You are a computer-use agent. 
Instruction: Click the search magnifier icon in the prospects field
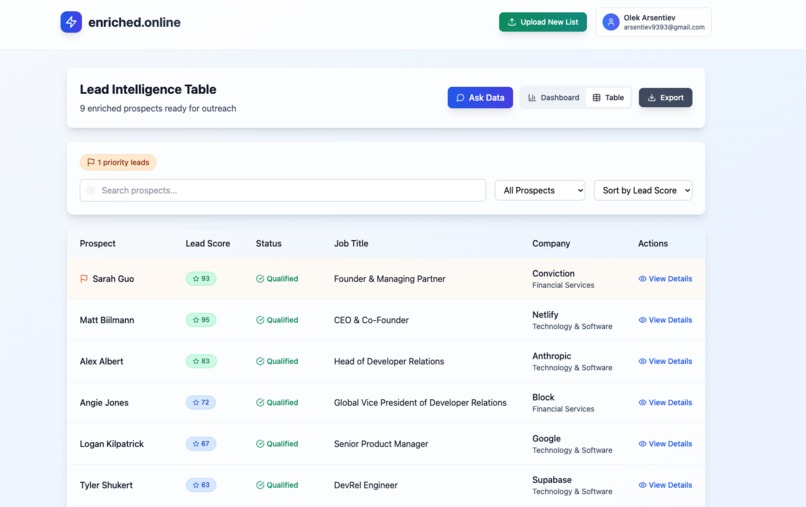90,190
